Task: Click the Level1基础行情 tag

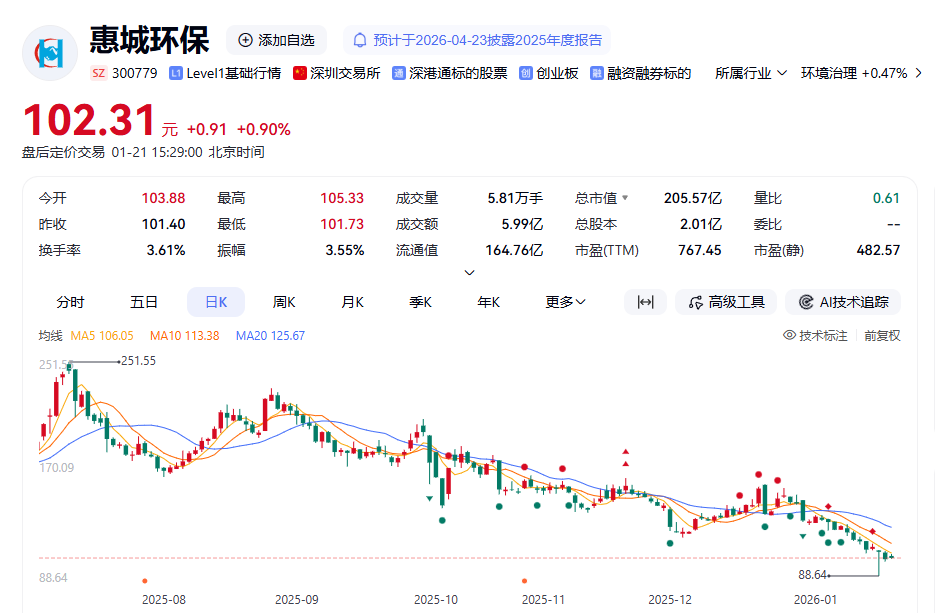Action: (225, 73)
